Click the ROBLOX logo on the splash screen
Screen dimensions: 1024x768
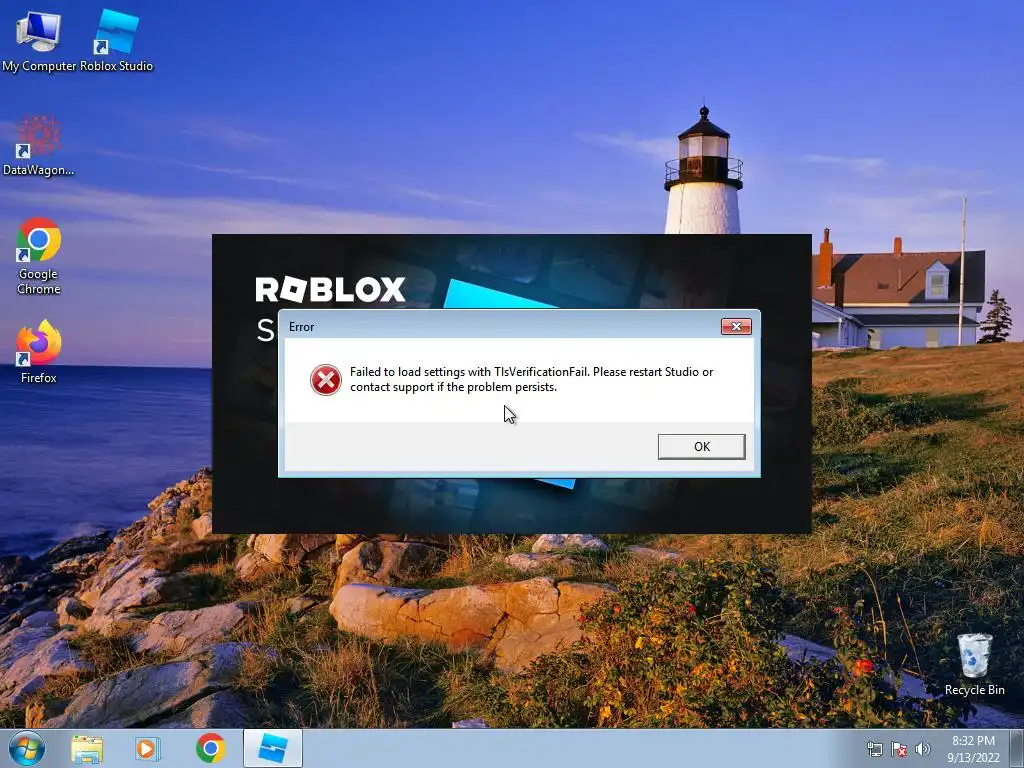point(330,289)
